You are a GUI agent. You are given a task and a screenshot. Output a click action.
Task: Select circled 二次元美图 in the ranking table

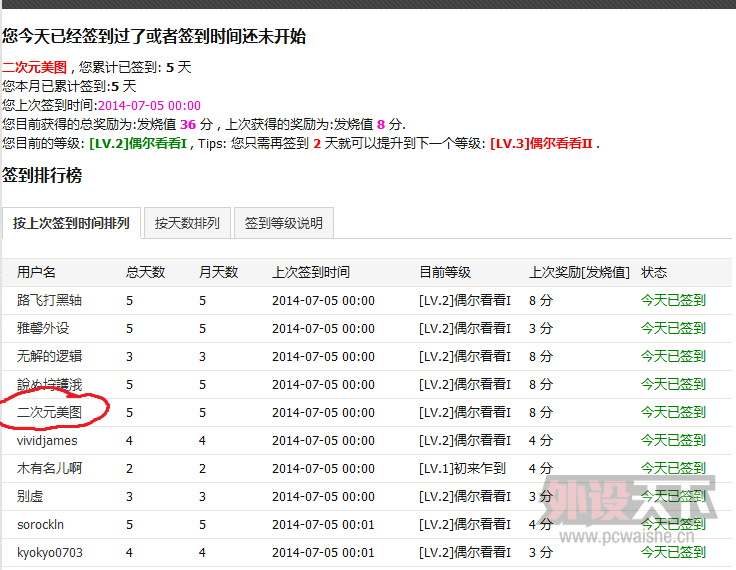coord(49,412)
